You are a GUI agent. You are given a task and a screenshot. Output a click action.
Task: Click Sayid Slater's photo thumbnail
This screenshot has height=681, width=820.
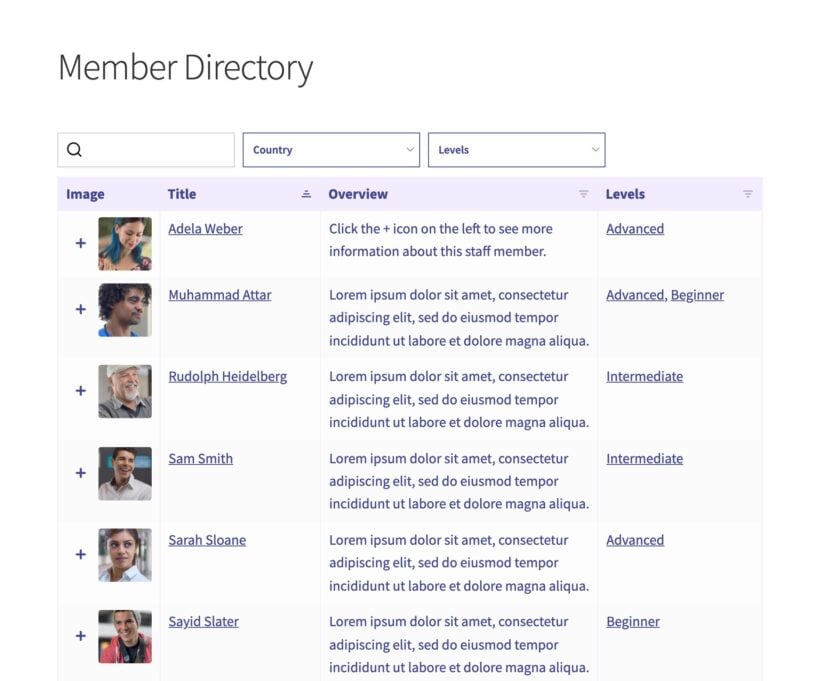point(125,637)
